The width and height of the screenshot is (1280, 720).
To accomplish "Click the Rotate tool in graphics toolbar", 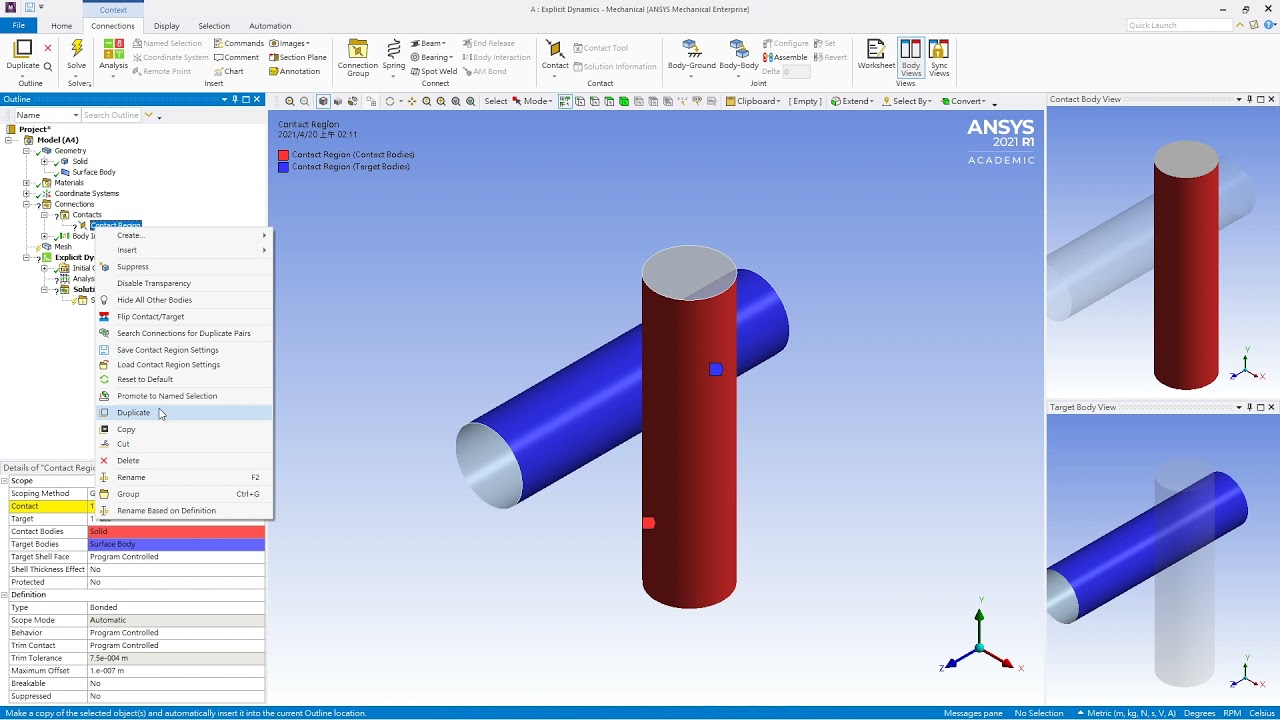I will 389,101.
